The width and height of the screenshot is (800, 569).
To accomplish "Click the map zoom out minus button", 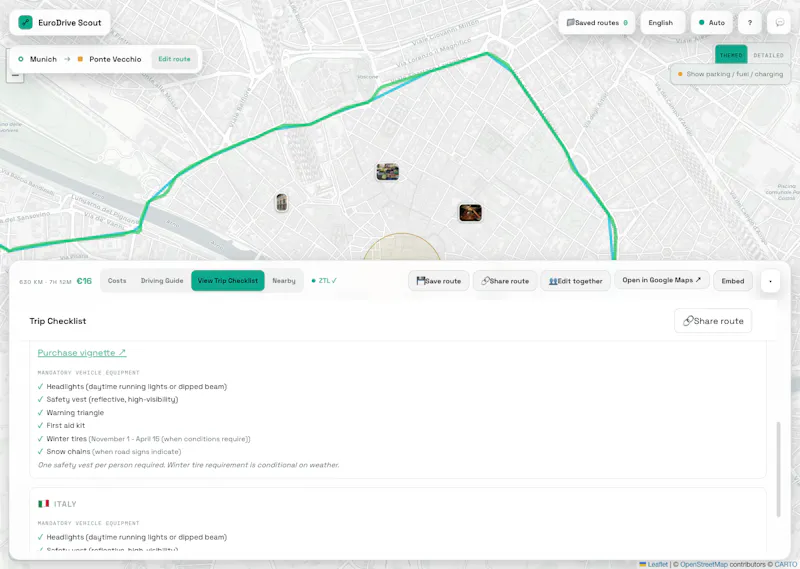I will click(15, 76).
